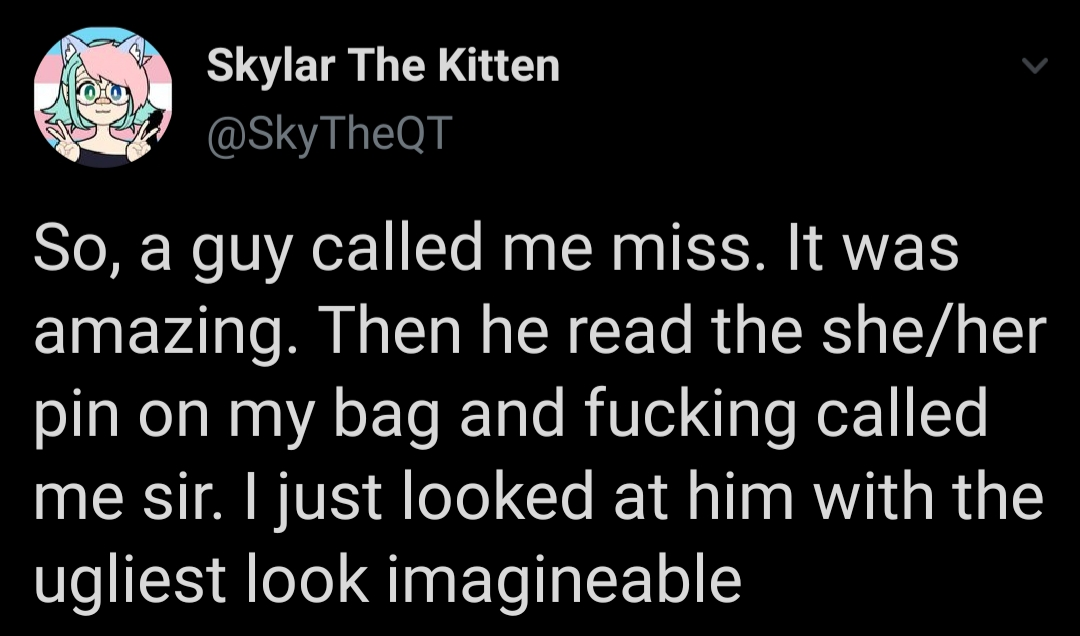Click the word "Kitten" in the display name

[x=499, y=66]
